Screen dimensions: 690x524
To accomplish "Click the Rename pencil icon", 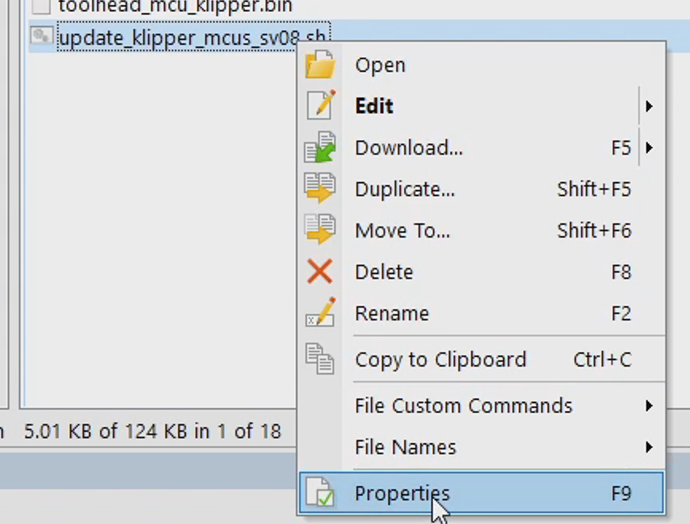I will [x=320, y=313].
